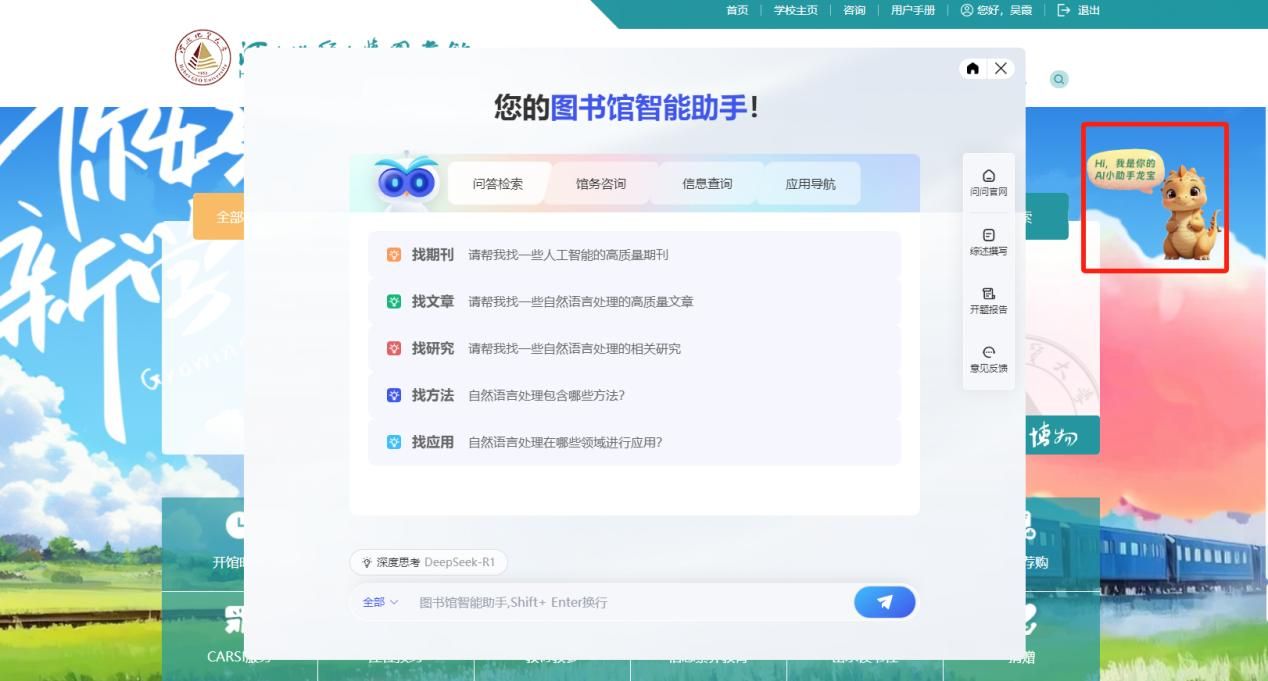Switch to the 信息查询 tab
This screenshot has width=1268, height=681.
click(707, 184)
